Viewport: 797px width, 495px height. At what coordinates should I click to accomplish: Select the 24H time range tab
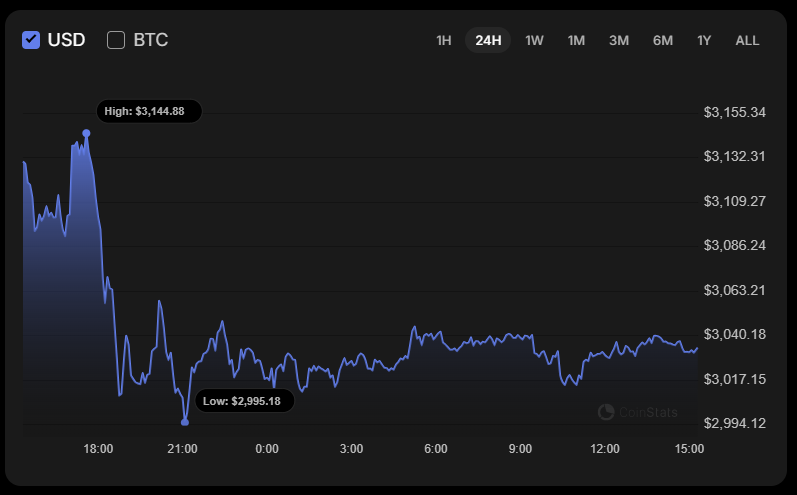[x=488, y=40]
